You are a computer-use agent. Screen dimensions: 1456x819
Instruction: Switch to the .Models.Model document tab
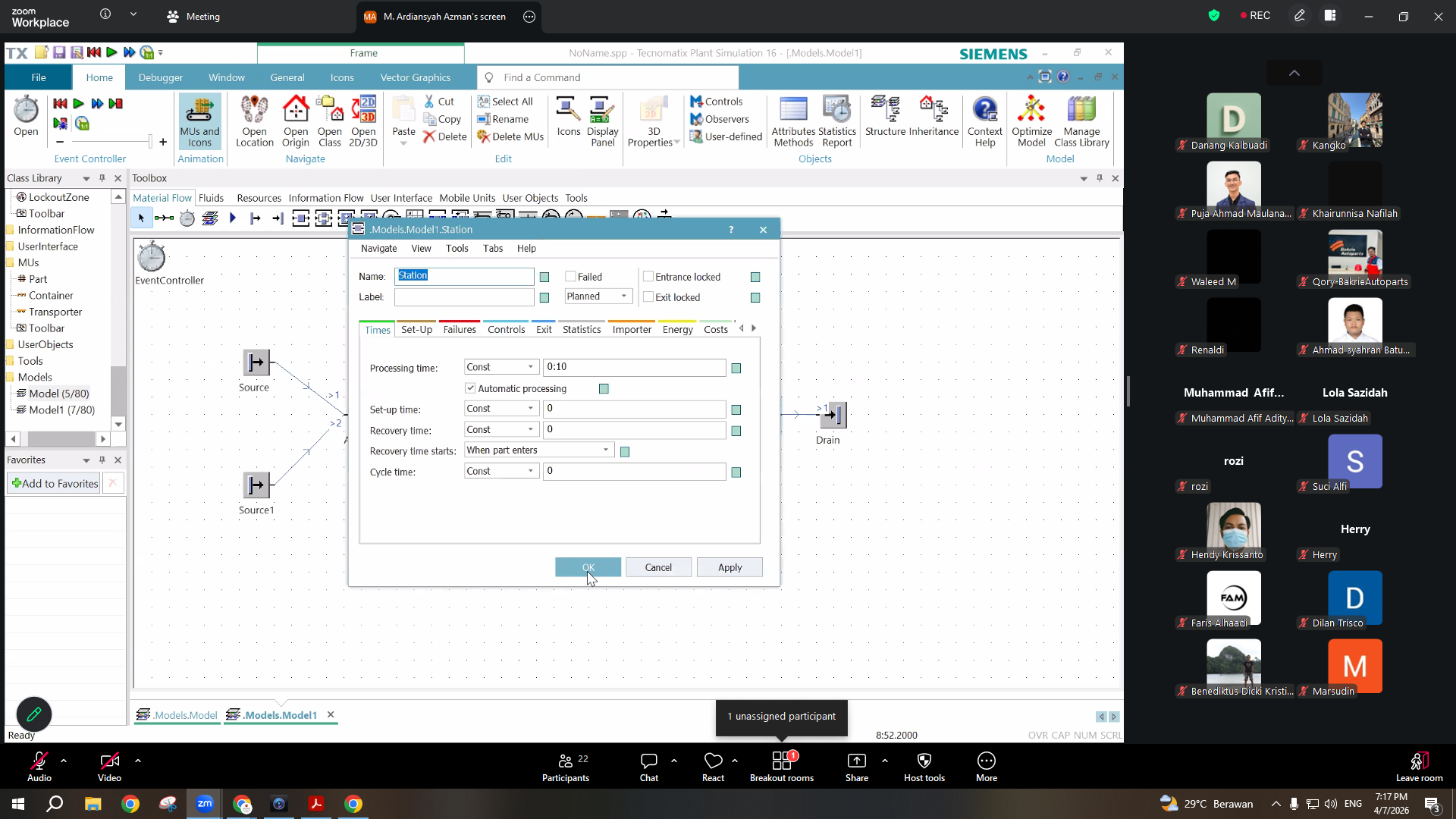click(x=177, y=715)
